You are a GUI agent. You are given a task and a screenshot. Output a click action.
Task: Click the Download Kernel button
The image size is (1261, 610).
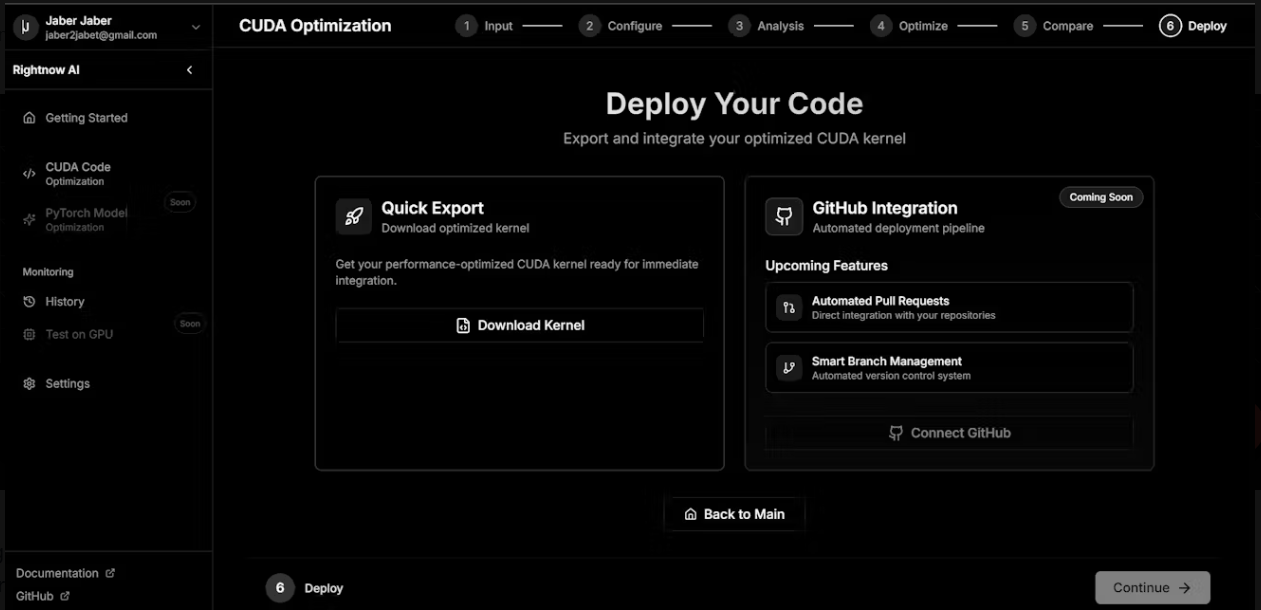point(520,326)
